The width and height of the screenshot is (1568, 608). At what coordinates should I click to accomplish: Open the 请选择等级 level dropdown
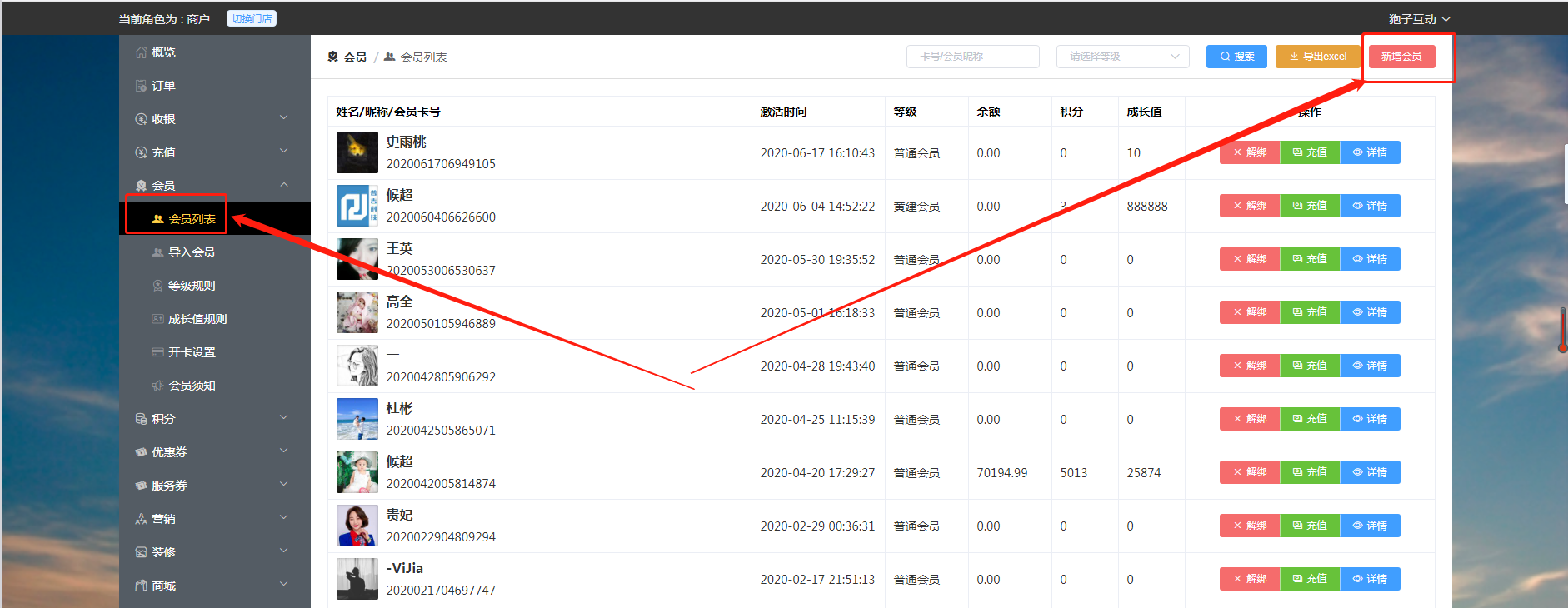click(x=1122, y=57)
